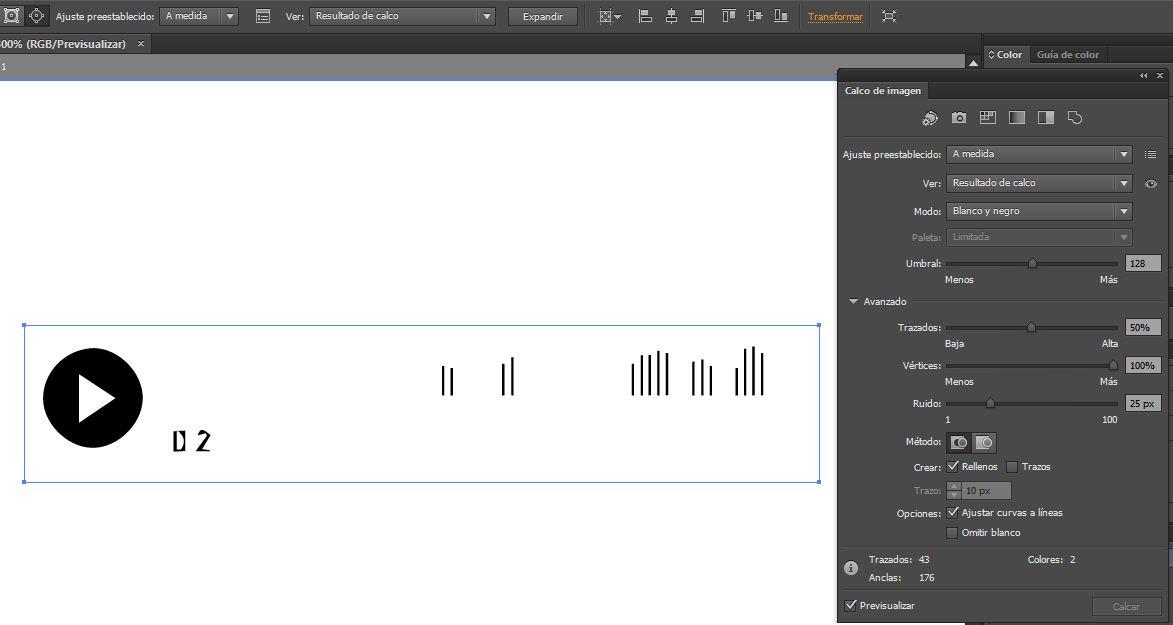Align objects to vertical center
1173x625 pixels.
coord(755,16)
